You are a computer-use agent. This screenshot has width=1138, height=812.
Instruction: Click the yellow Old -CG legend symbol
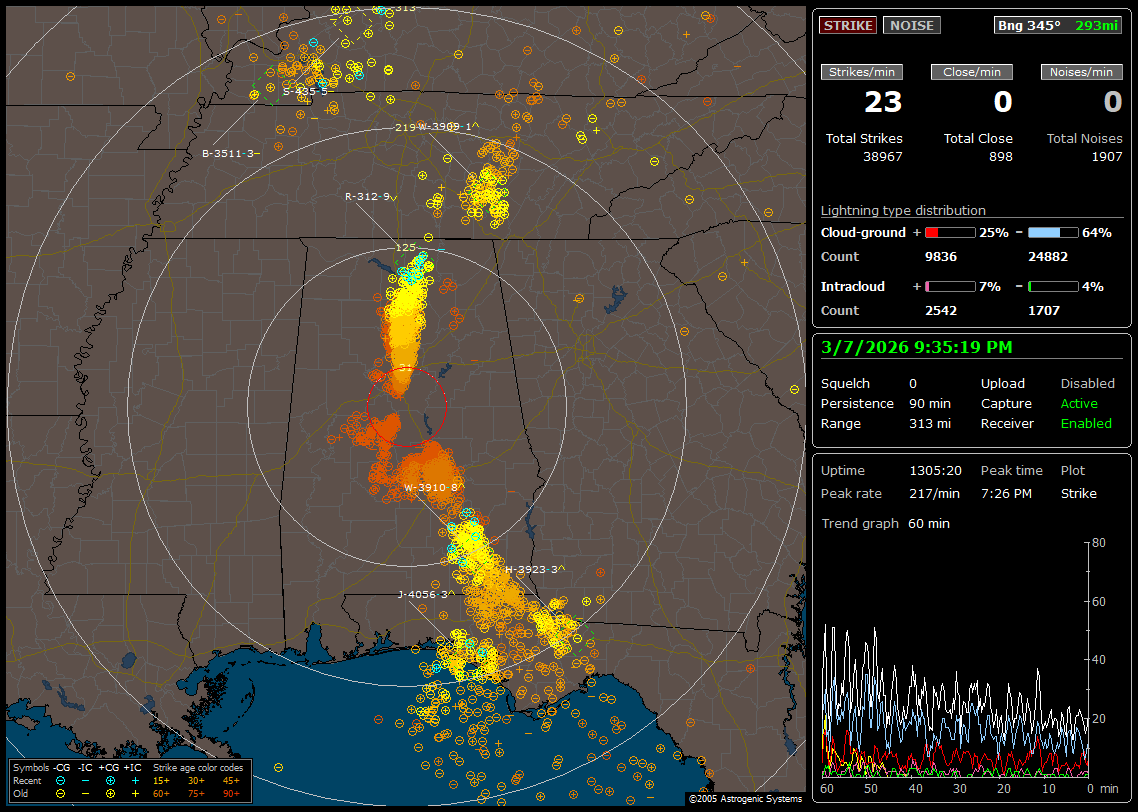click(61, 791)
